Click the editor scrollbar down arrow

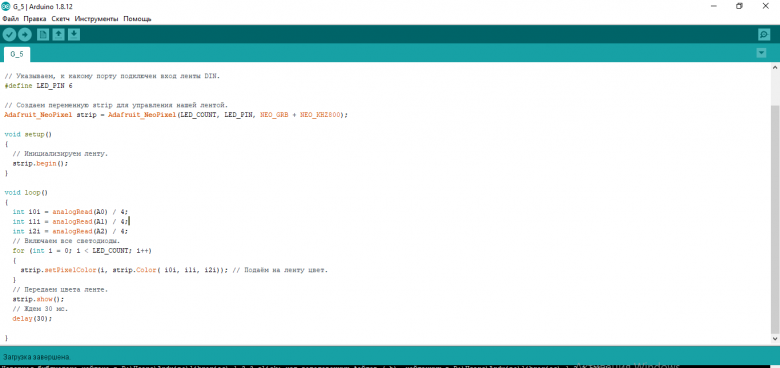775,339
